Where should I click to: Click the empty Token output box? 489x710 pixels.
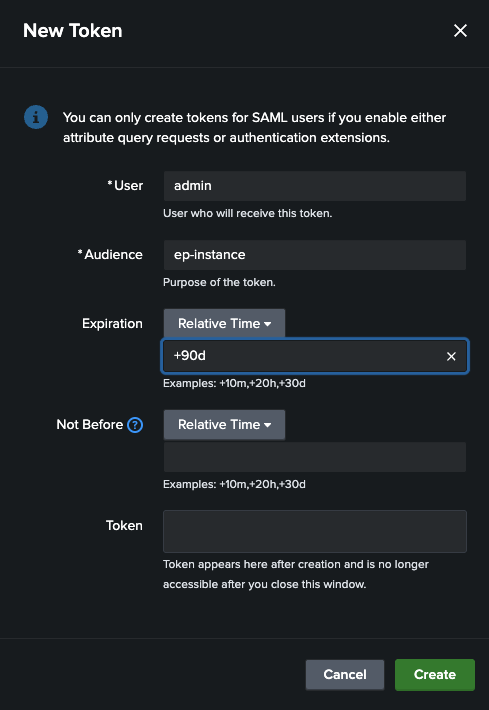315,531
